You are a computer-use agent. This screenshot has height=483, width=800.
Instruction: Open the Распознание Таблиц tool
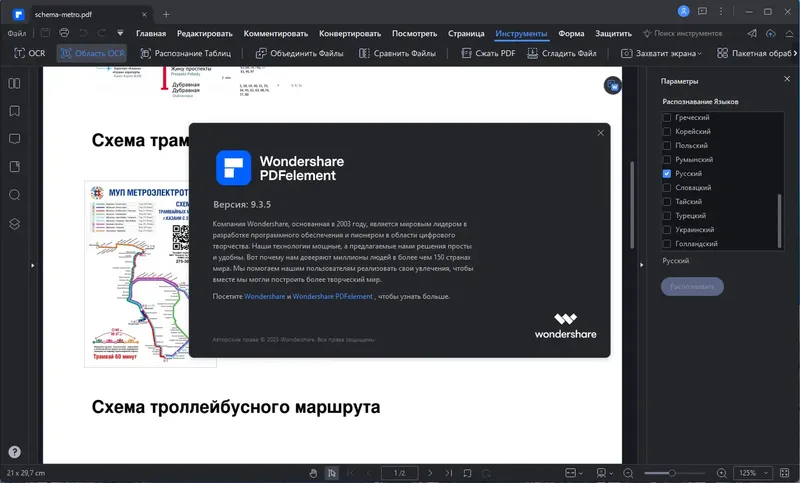tap(186, 53)
